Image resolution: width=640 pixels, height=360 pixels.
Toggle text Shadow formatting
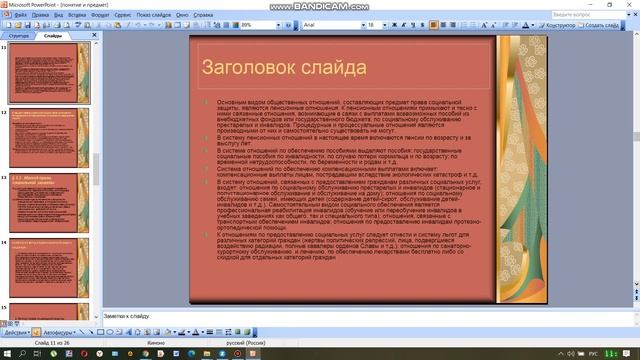tap(422, 25)
